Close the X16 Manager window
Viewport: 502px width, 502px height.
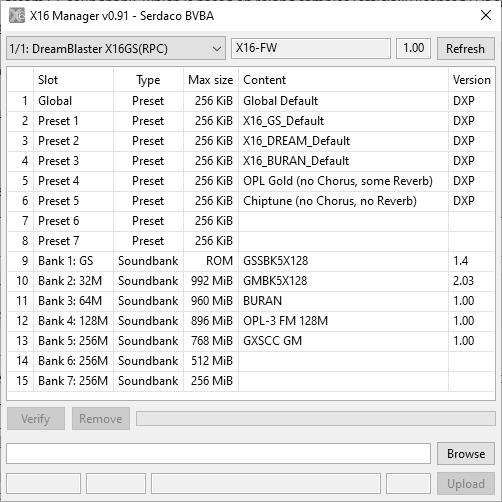point(486,15)
